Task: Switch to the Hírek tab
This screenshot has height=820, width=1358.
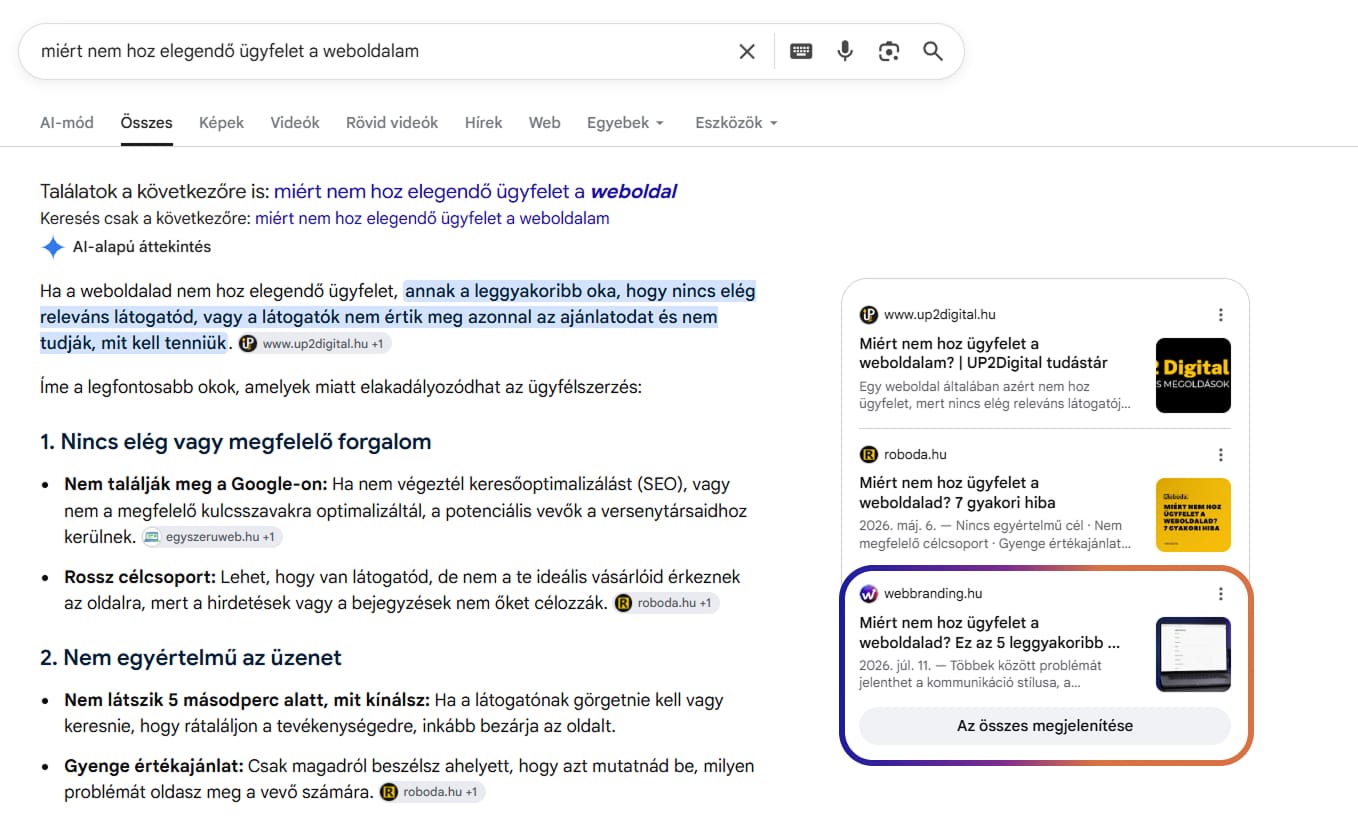Action: pyautogui.click(x=484, y=123)
